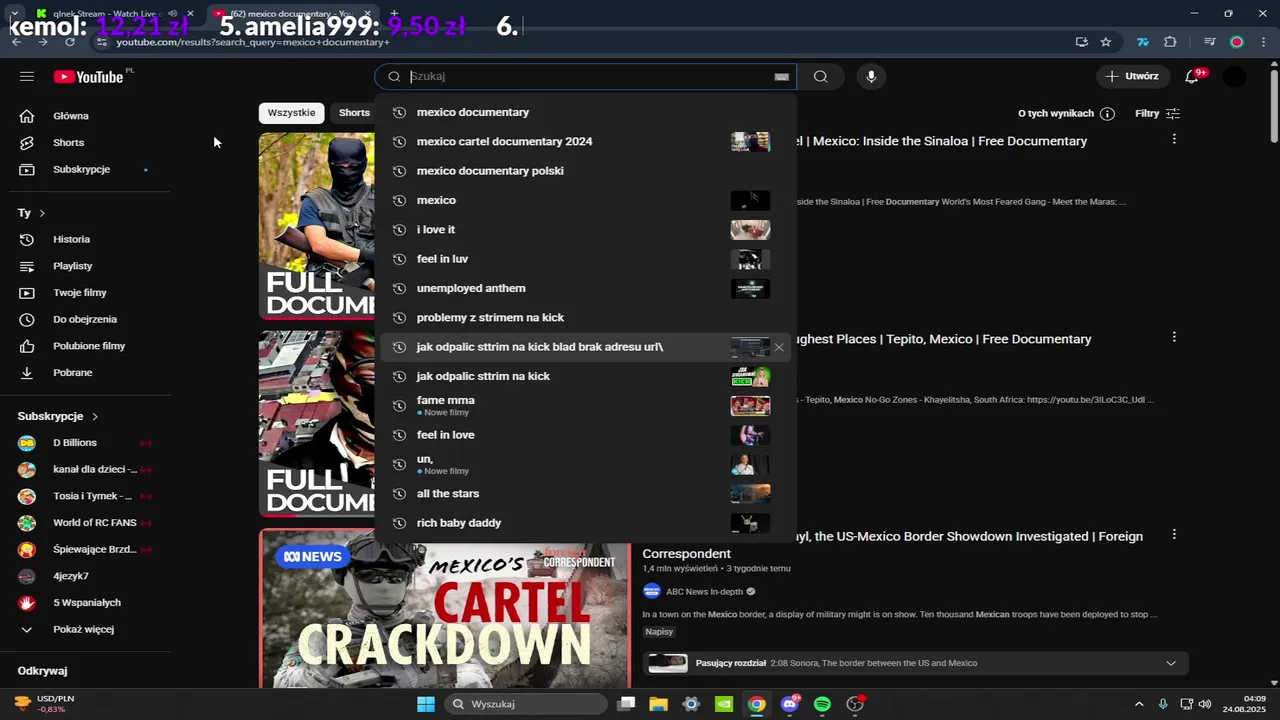Open the USD/PLN taskbar widget
Screen dimensions: 1280x720
pos(45,704)
